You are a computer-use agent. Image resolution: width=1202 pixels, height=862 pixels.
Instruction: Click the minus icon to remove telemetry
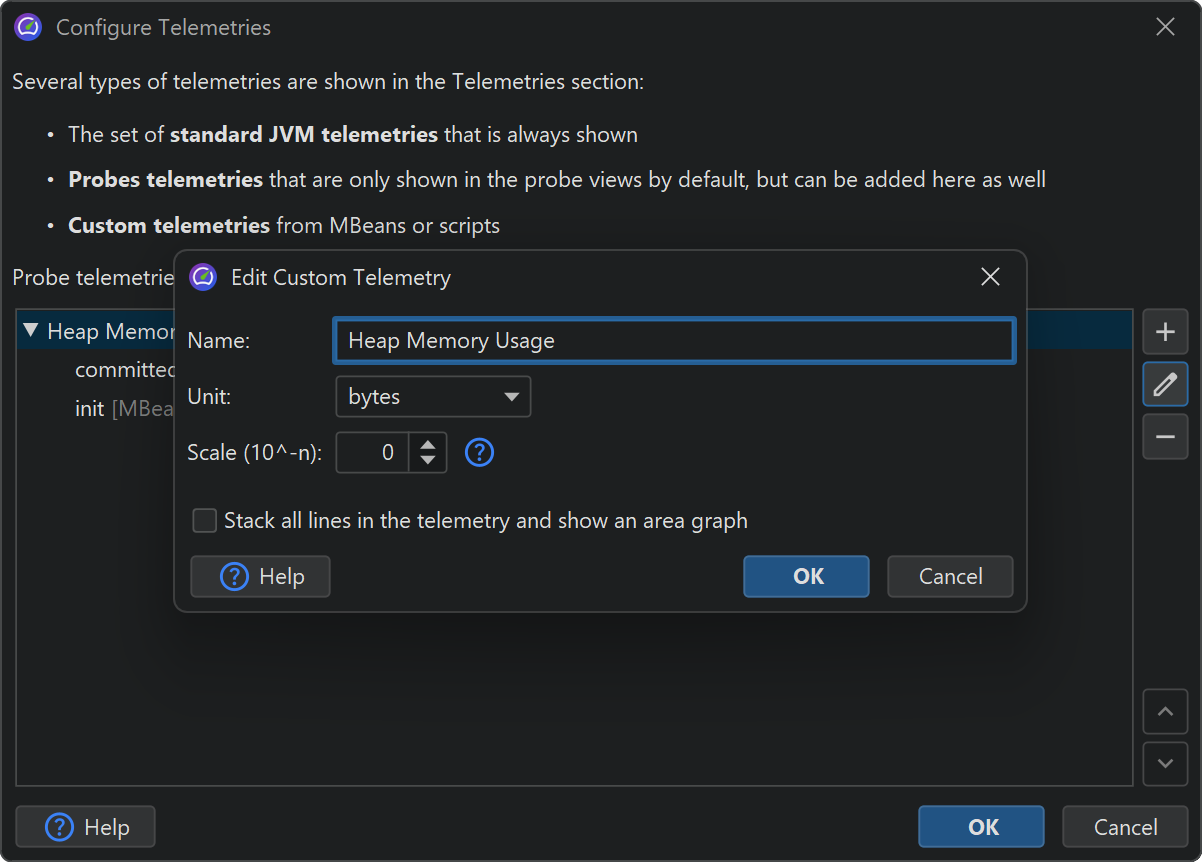click(x=1165, y=437)
